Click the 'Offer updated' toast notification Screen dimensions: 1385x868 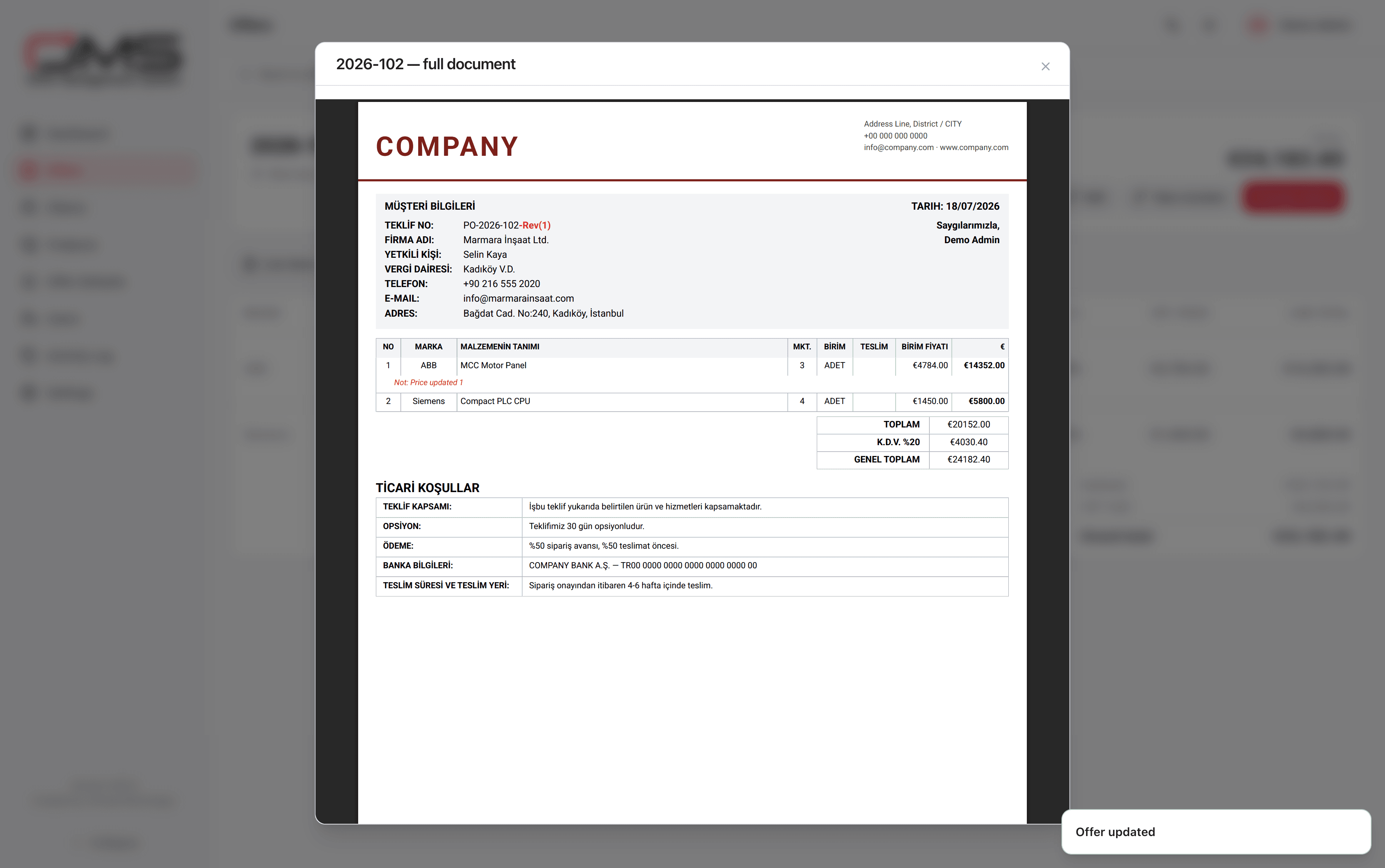1216,831
